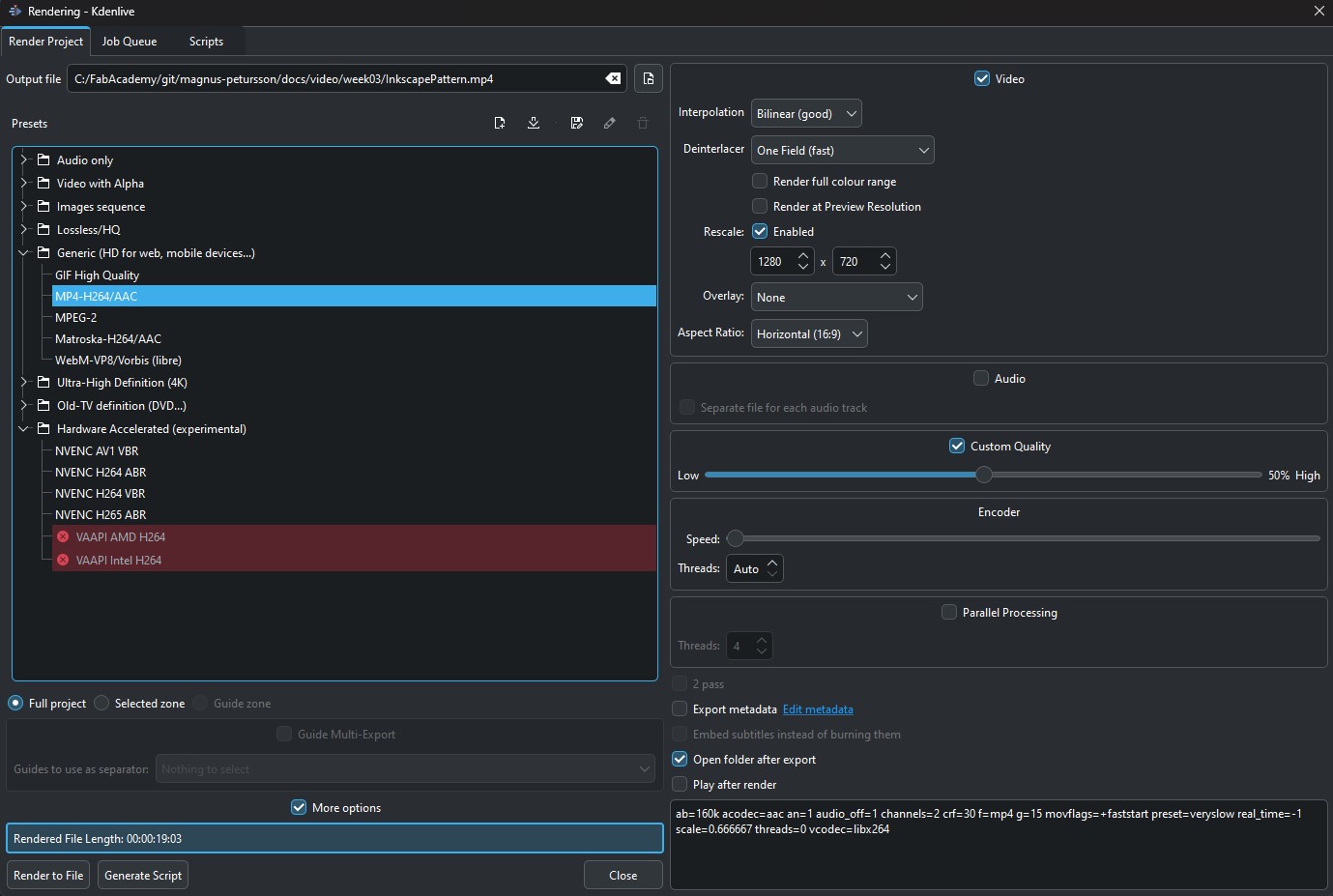Image resolution: width=1333 pixels, height=896 pixels.
Task: Download new render presets
Action: tap(534, 123)
